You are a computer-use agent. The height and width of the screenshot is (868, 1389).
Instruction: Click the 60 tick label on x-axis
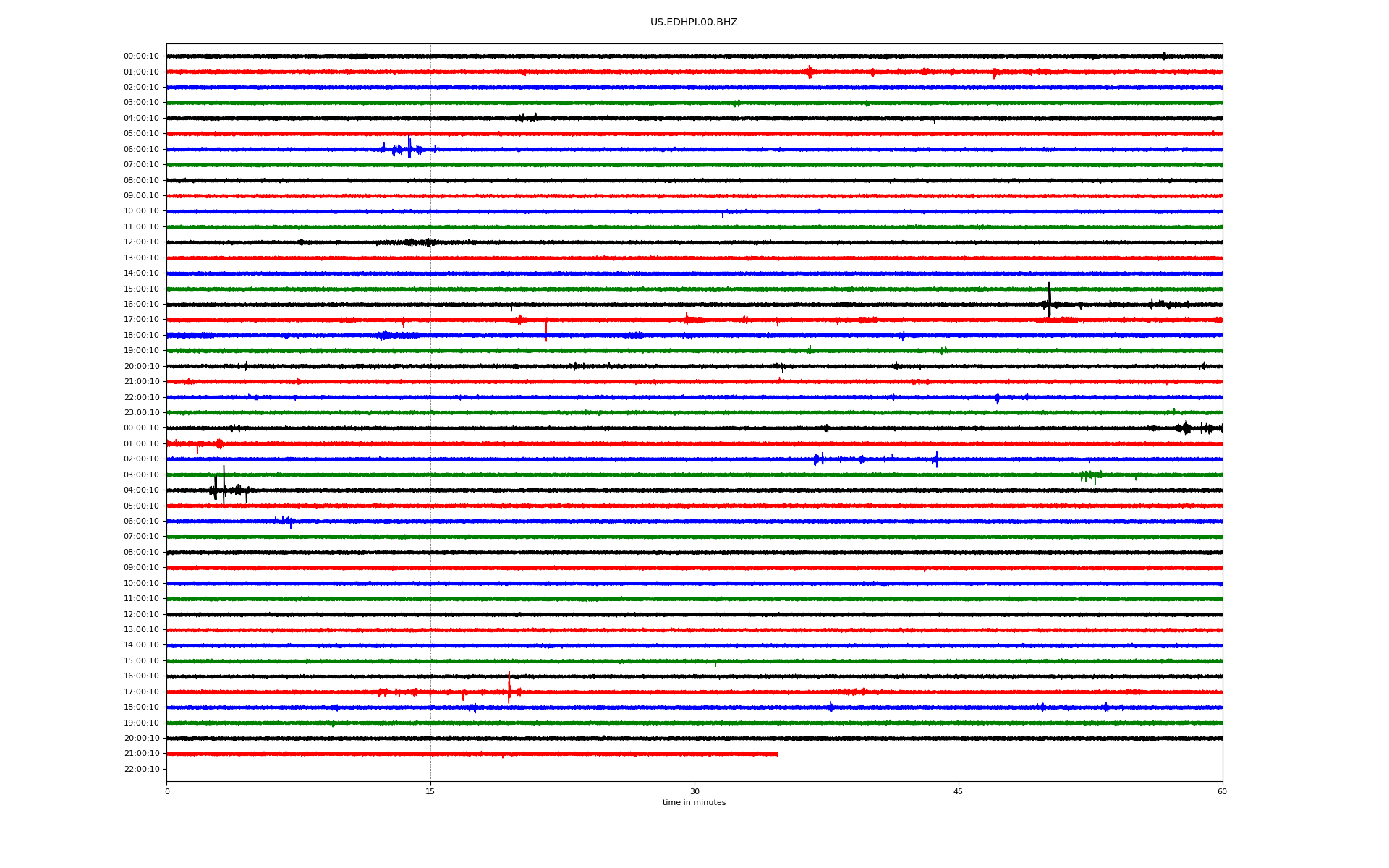(1222, 791)
